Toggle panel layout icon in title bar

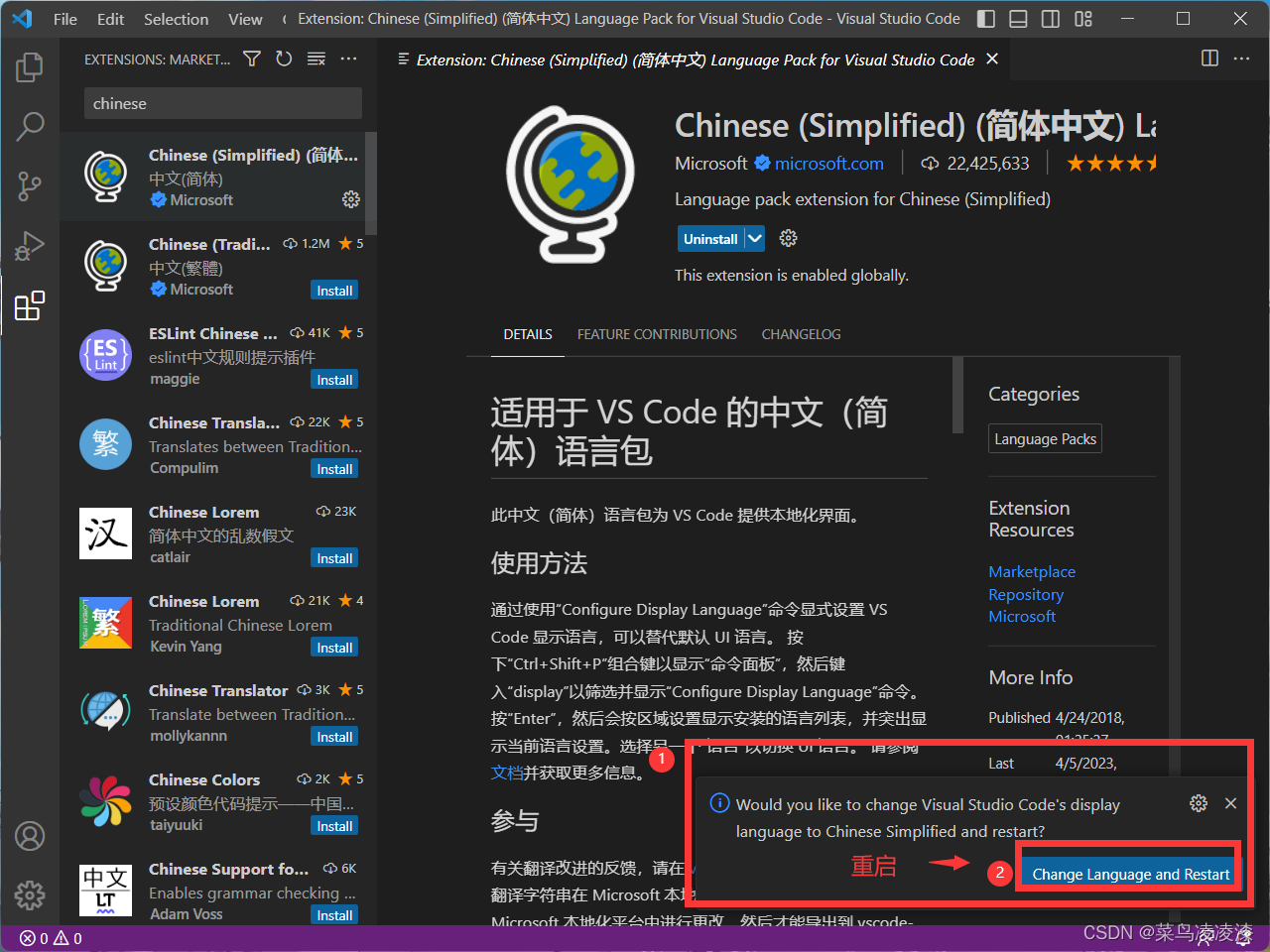coord(1018,19)
